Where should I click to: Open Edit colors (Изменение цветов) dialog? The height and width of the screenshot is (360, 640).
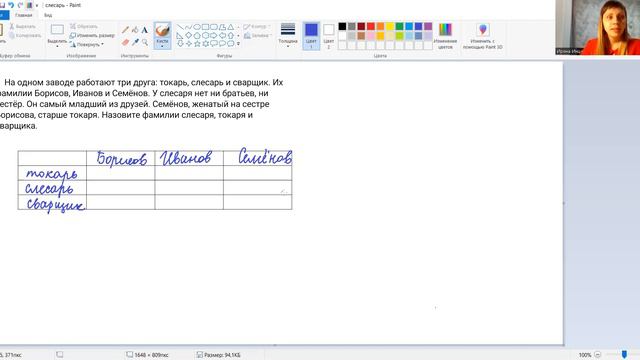tap(445, 36)
